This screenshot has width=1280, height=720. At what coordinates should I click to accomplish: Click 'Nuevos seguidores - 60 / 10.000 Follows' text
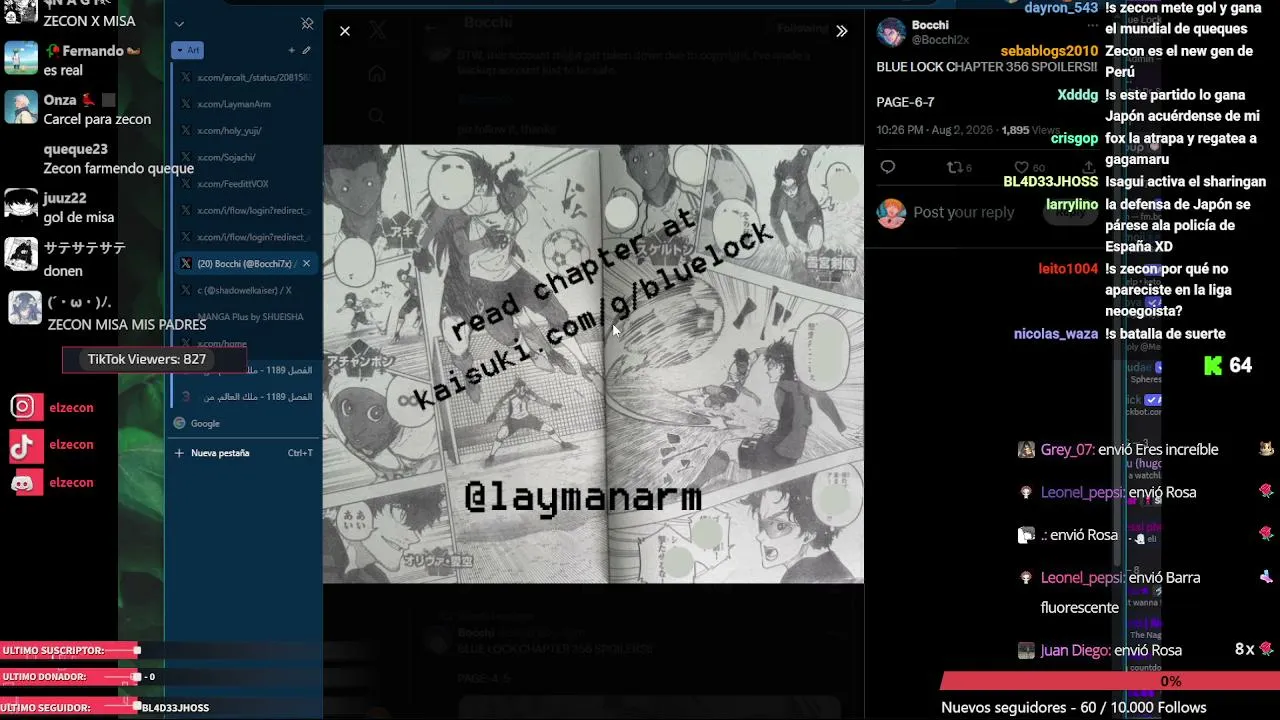click(x=1073, y=707)
